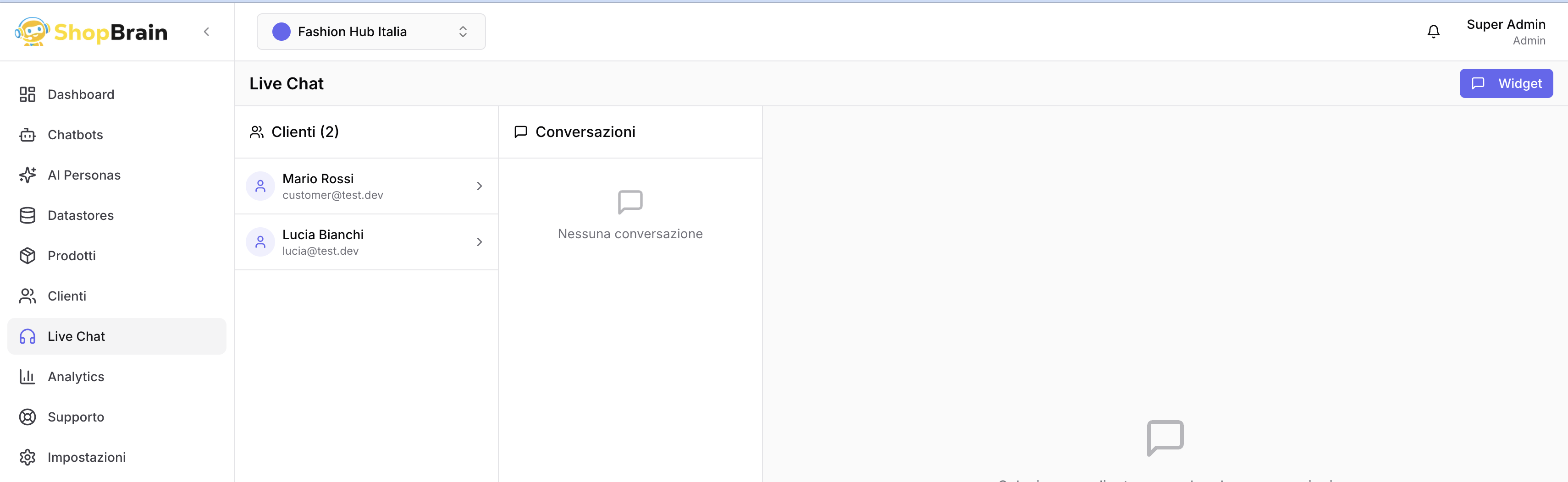The width and height of the screenshot is (1568, 482).
Task: Click the AI Personas sparkle icon
Action: [x=28, y=175]
